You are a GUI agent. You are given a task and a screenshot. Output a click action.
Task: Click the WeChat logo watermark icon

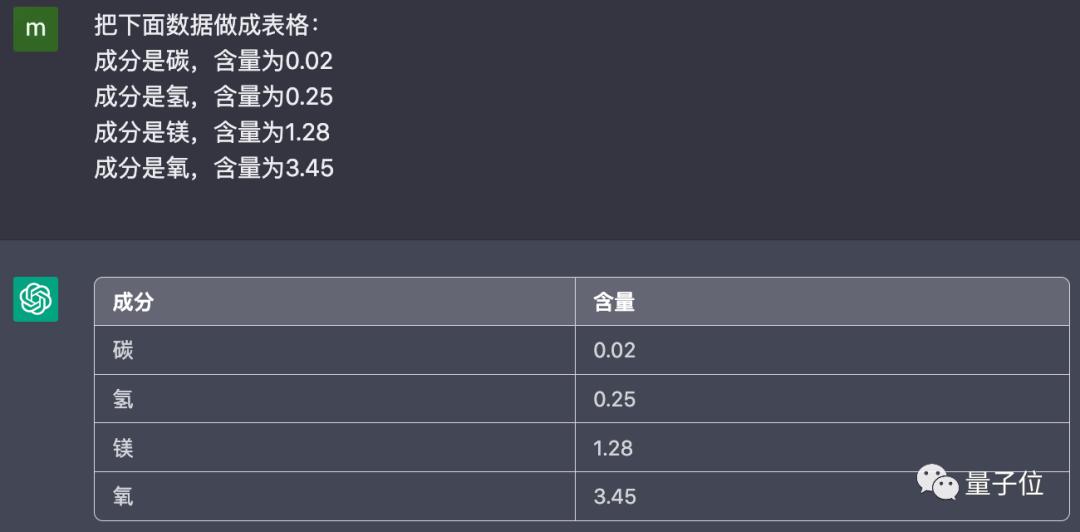tap(937, 483)
